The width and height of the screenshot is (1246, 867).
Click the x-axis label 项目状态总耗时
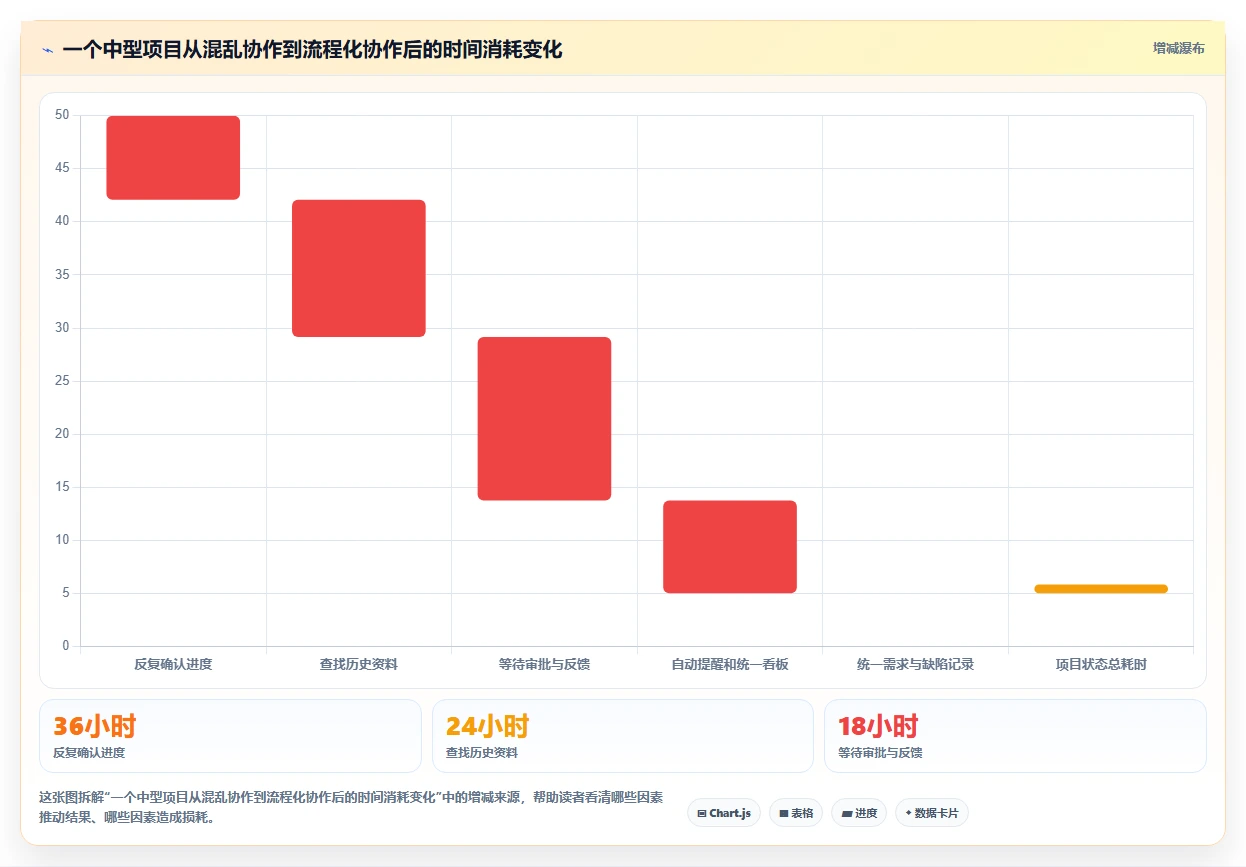click(1101, 664)
